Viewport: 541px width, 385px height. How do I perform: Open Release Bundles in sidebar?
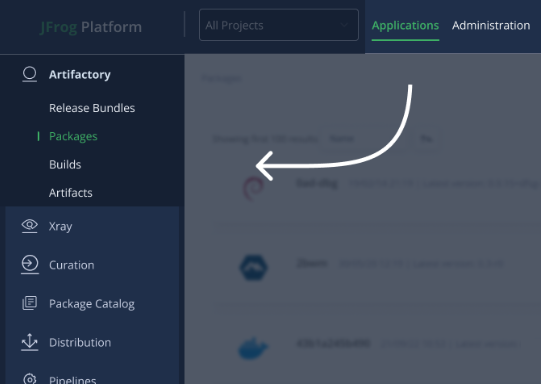92,108
